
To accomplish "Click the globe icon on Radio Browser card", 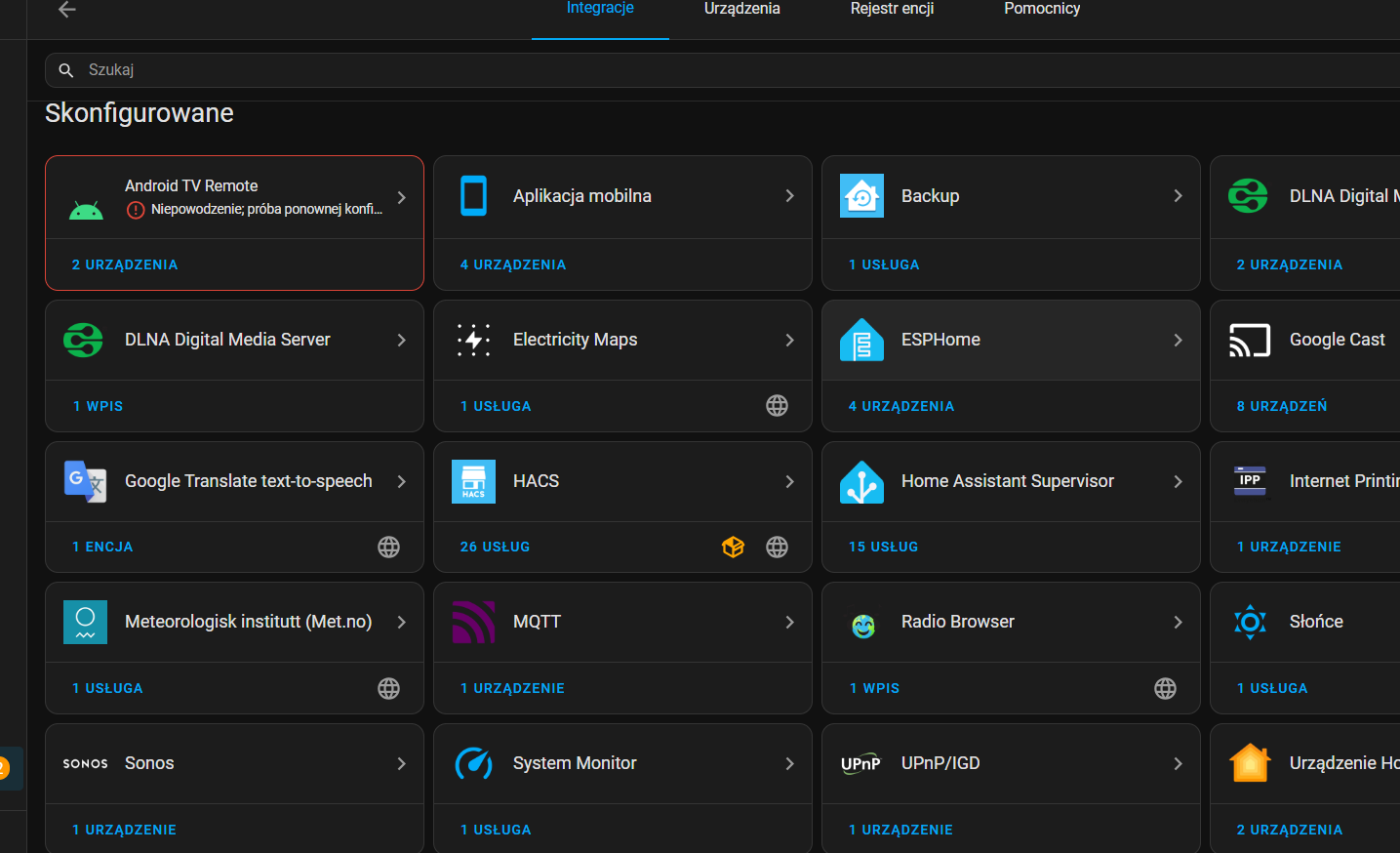I will (x=1165, y=689).
